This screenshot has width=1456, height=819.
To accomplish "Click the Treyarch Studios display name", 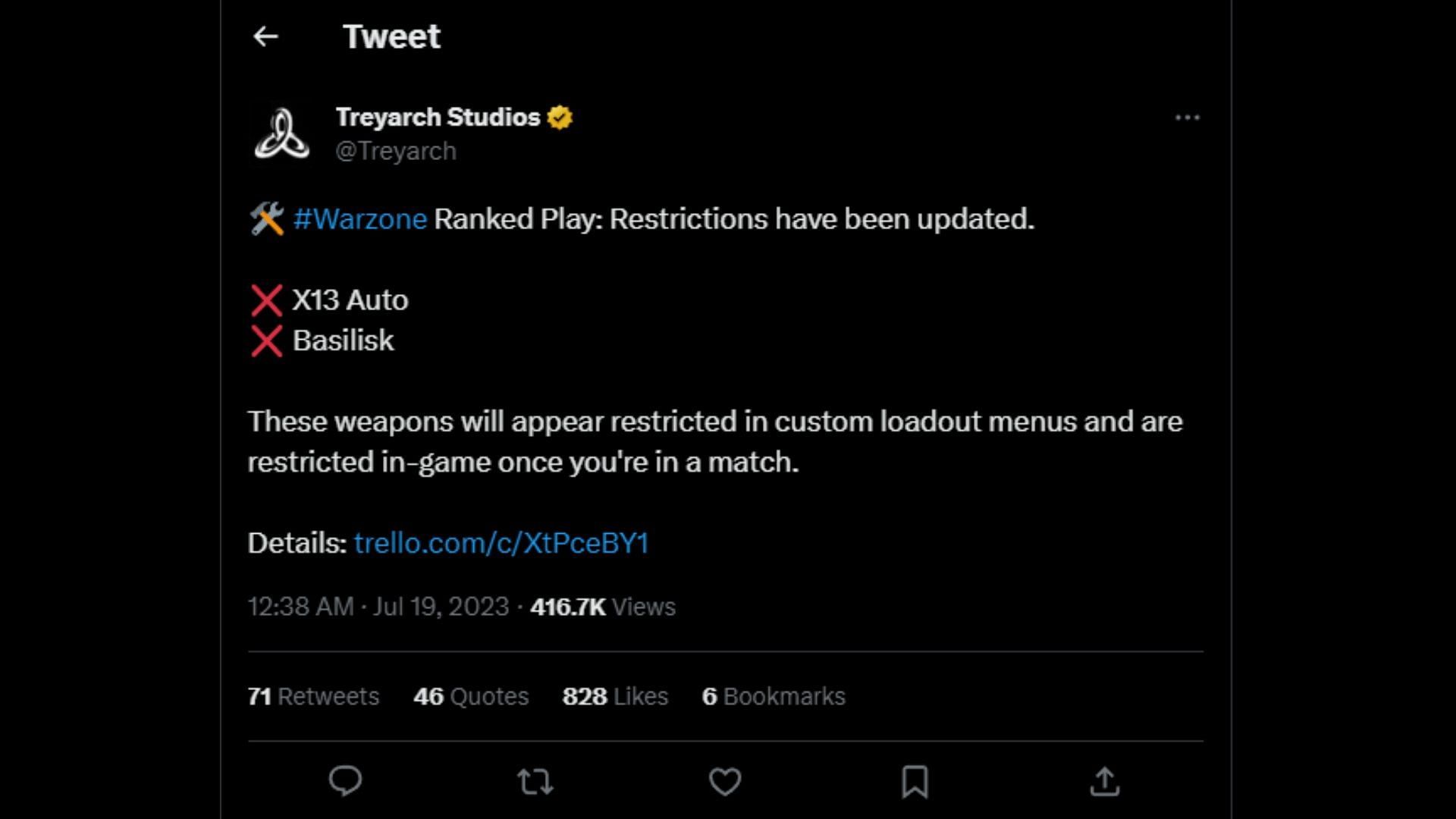I will (x=438, y=118).
